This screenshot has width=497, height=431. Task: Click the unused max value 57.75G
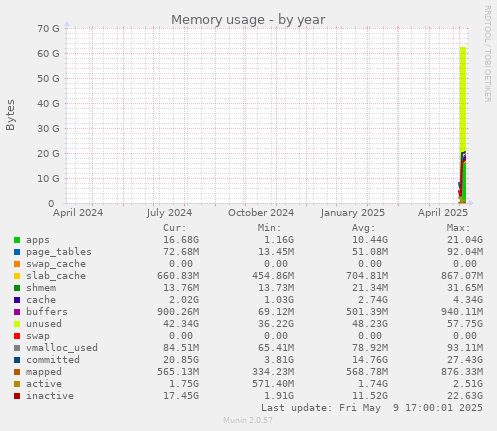[465, 324]
